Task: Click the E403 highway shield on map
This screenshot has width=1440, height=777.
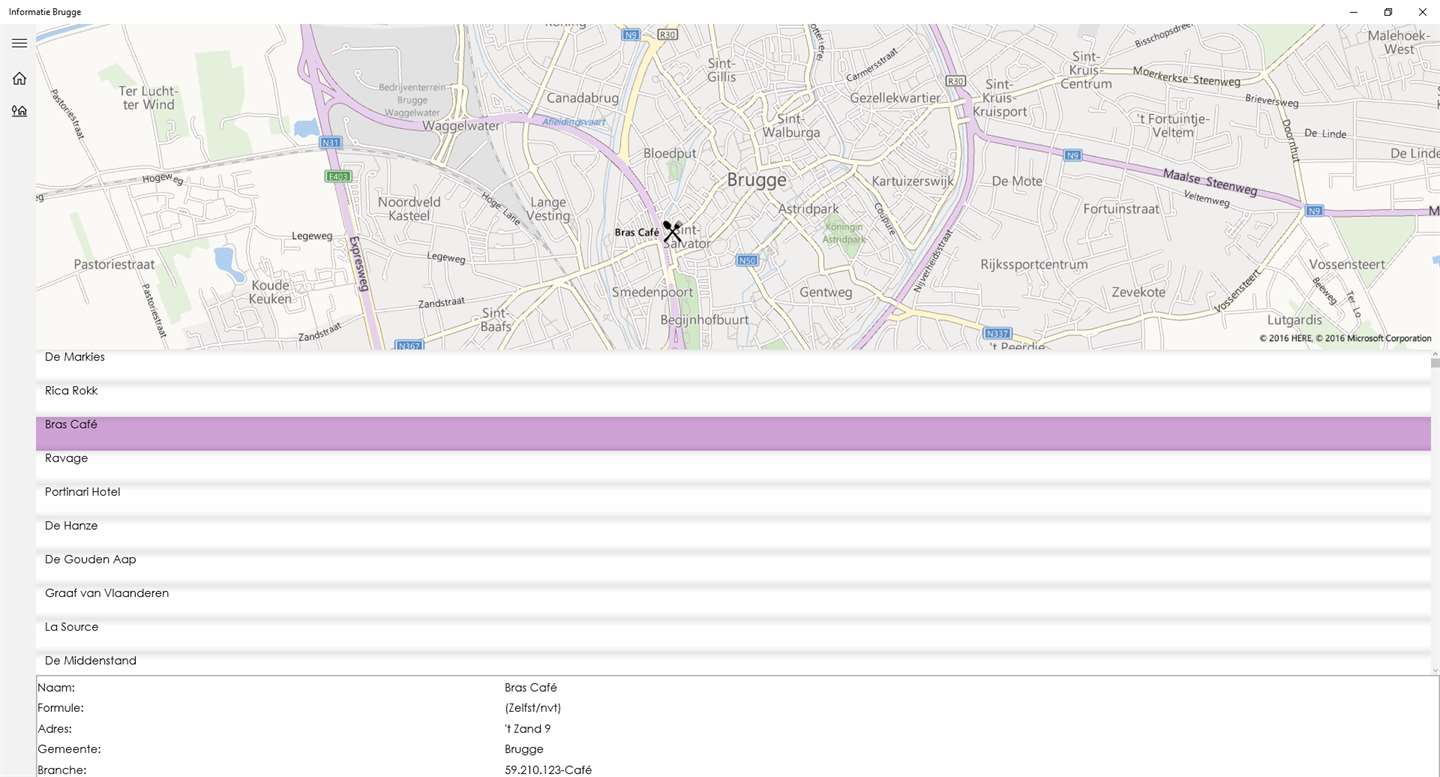Action: [338, 177]
